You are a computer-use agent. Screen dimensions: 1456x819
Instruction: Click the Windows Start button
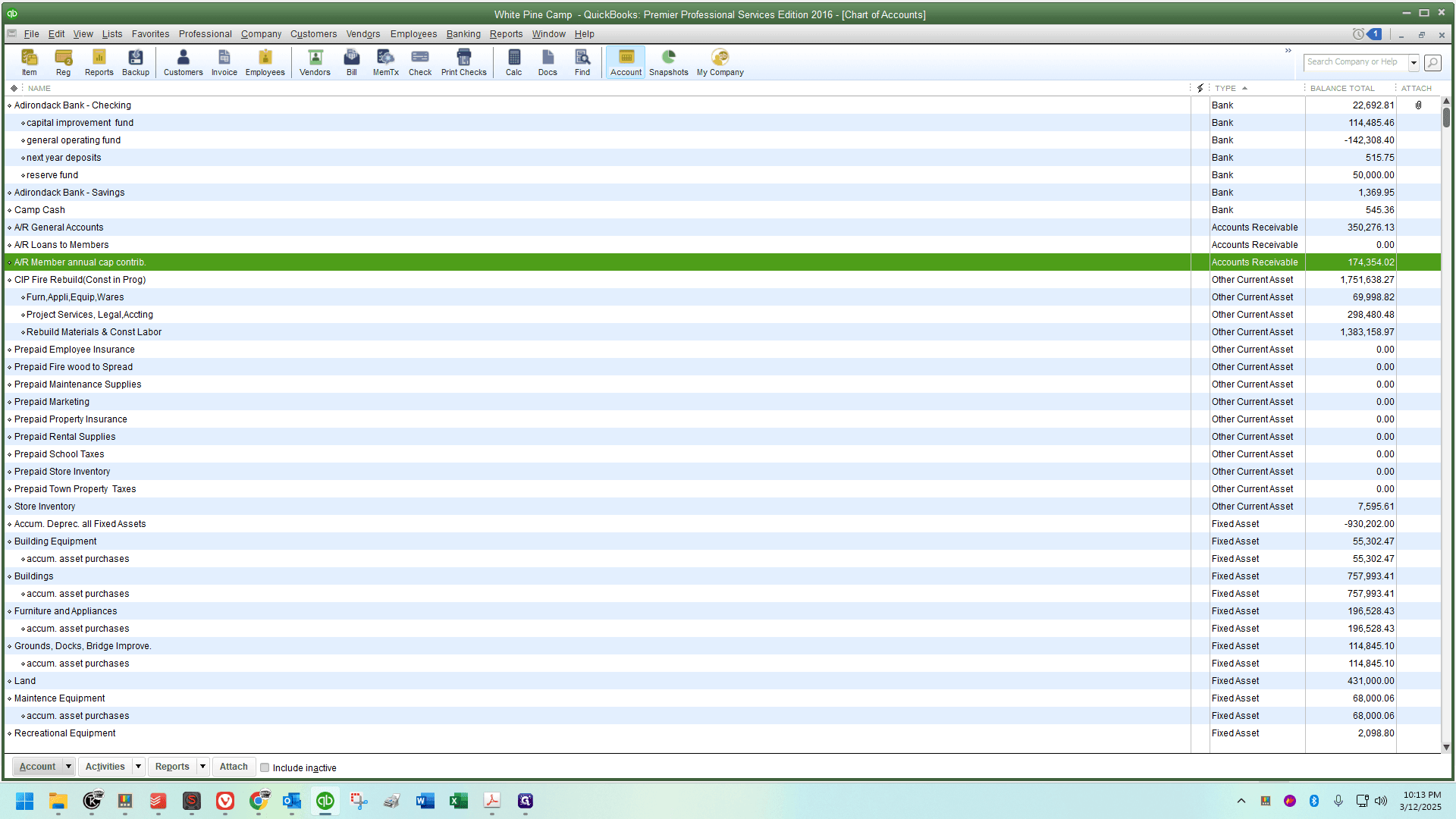coord(24,801)
